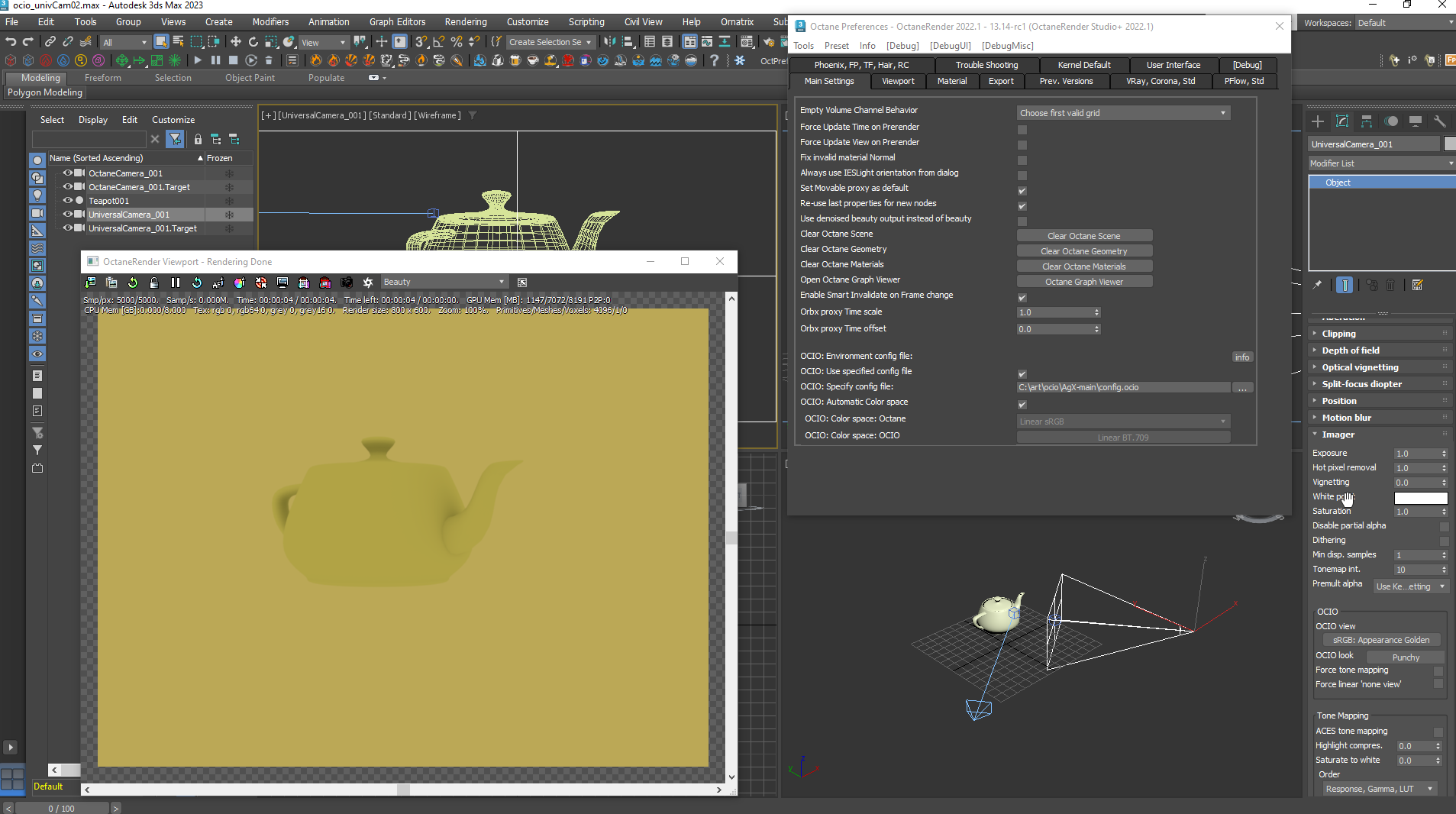Click the viewport lock icon in OctaneRender Viewport
1456x814 pixels.
[x=154, y=283]
